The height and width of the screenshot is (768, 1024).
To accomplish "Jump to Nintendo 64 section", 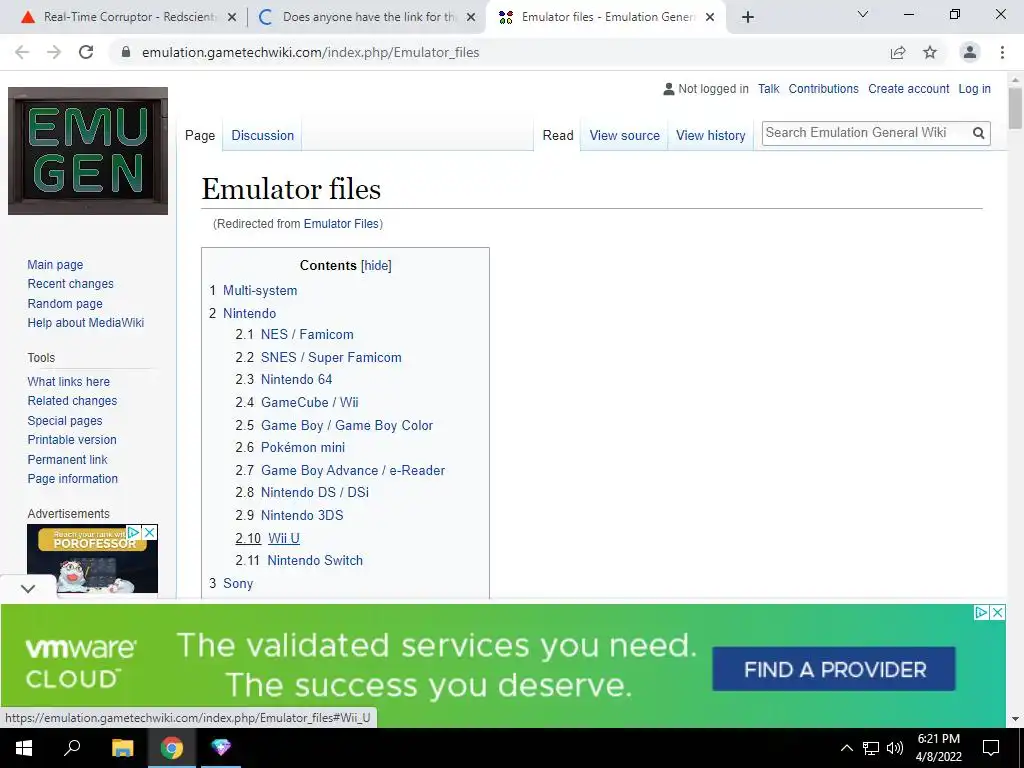I will tap(296, 379).
